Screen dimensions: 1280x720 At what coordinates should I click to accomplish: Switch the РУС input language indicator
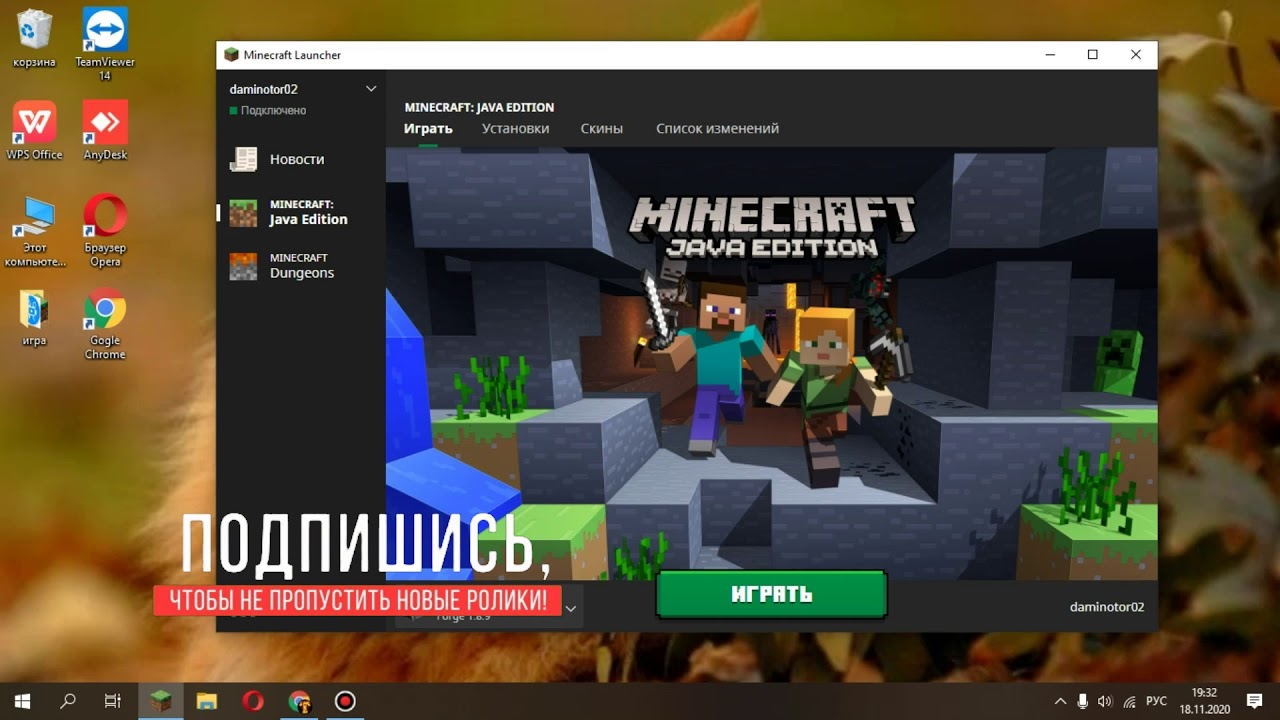1156,701
